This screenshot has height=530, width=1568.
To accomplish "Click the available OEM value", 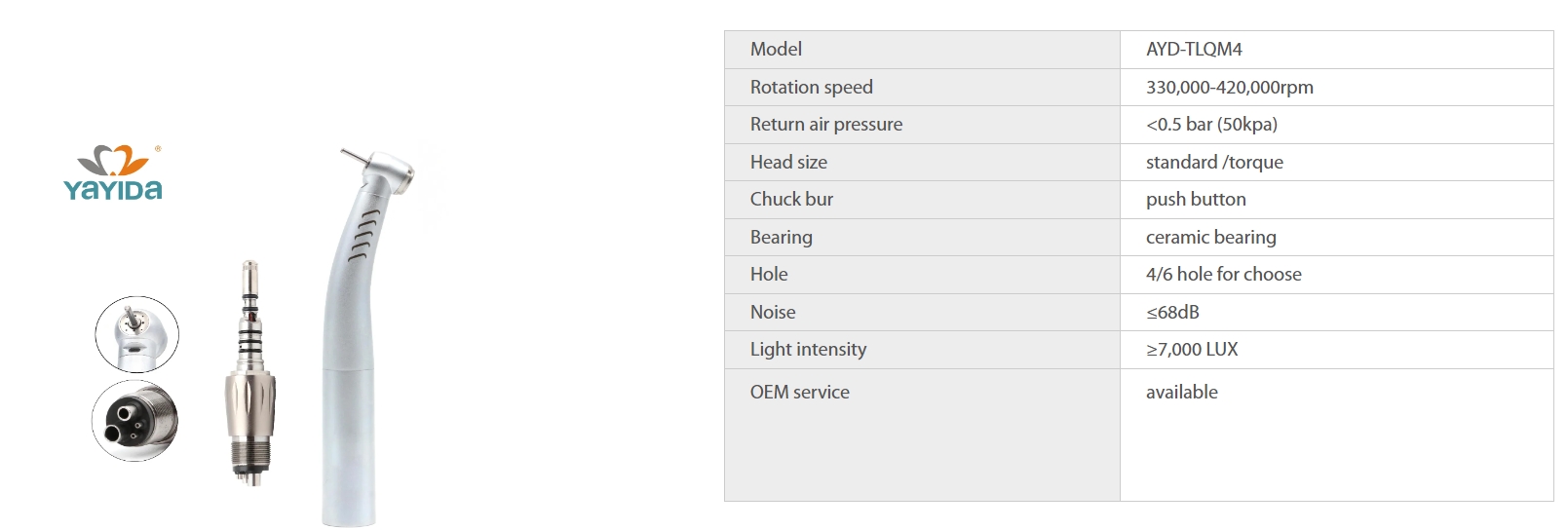I will point(1182,392).
